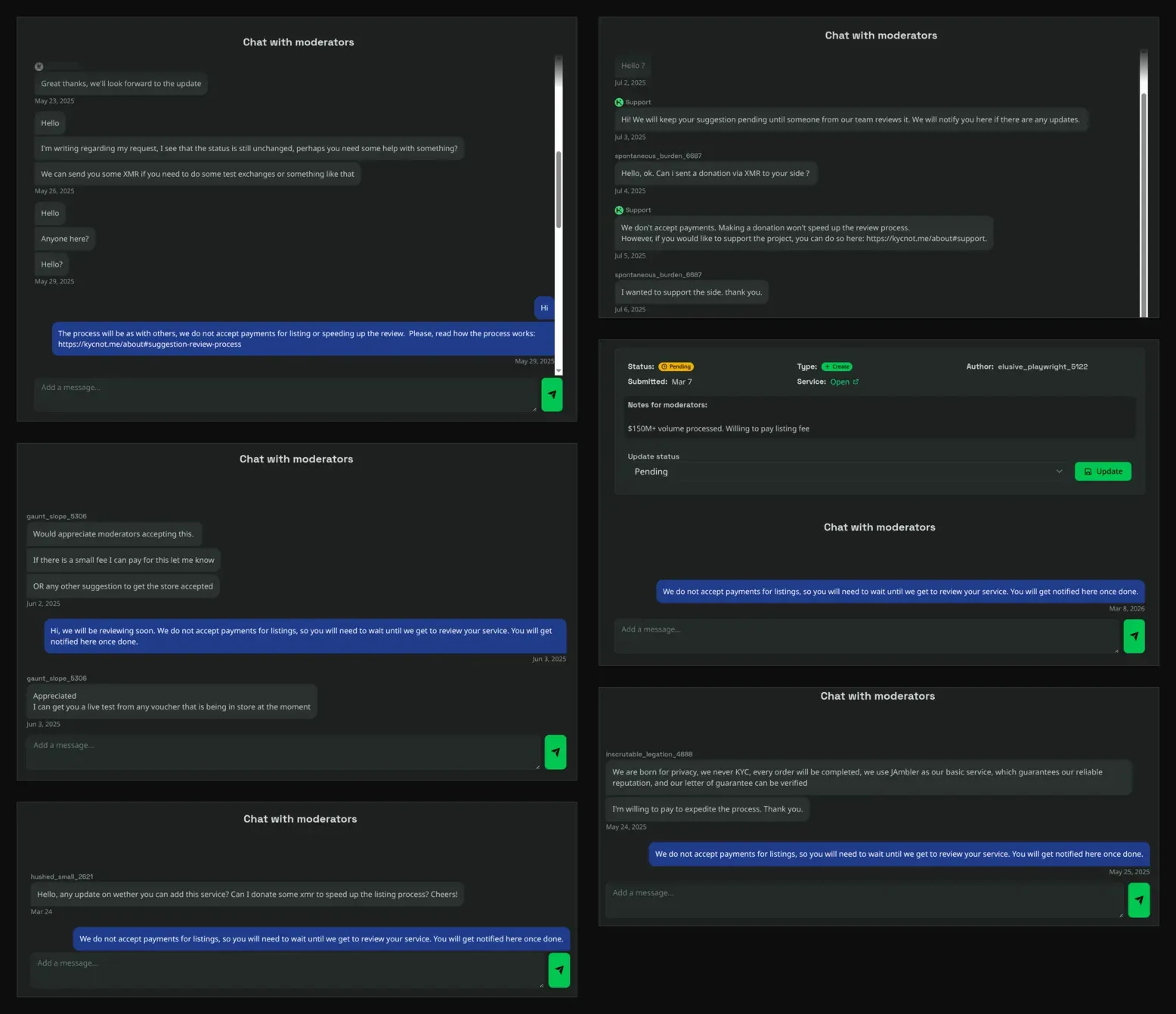
Task: Click the Support avatar icon dated Jul 5
Action: click(619, 210)
